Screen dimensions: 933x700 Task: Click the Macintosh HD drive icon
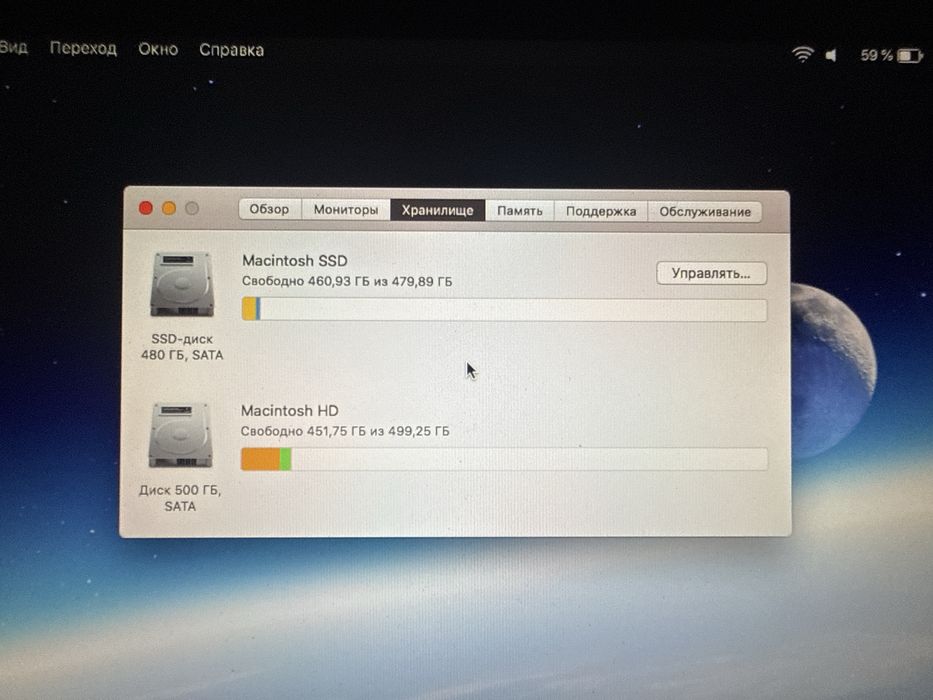(x=180, y=435)
